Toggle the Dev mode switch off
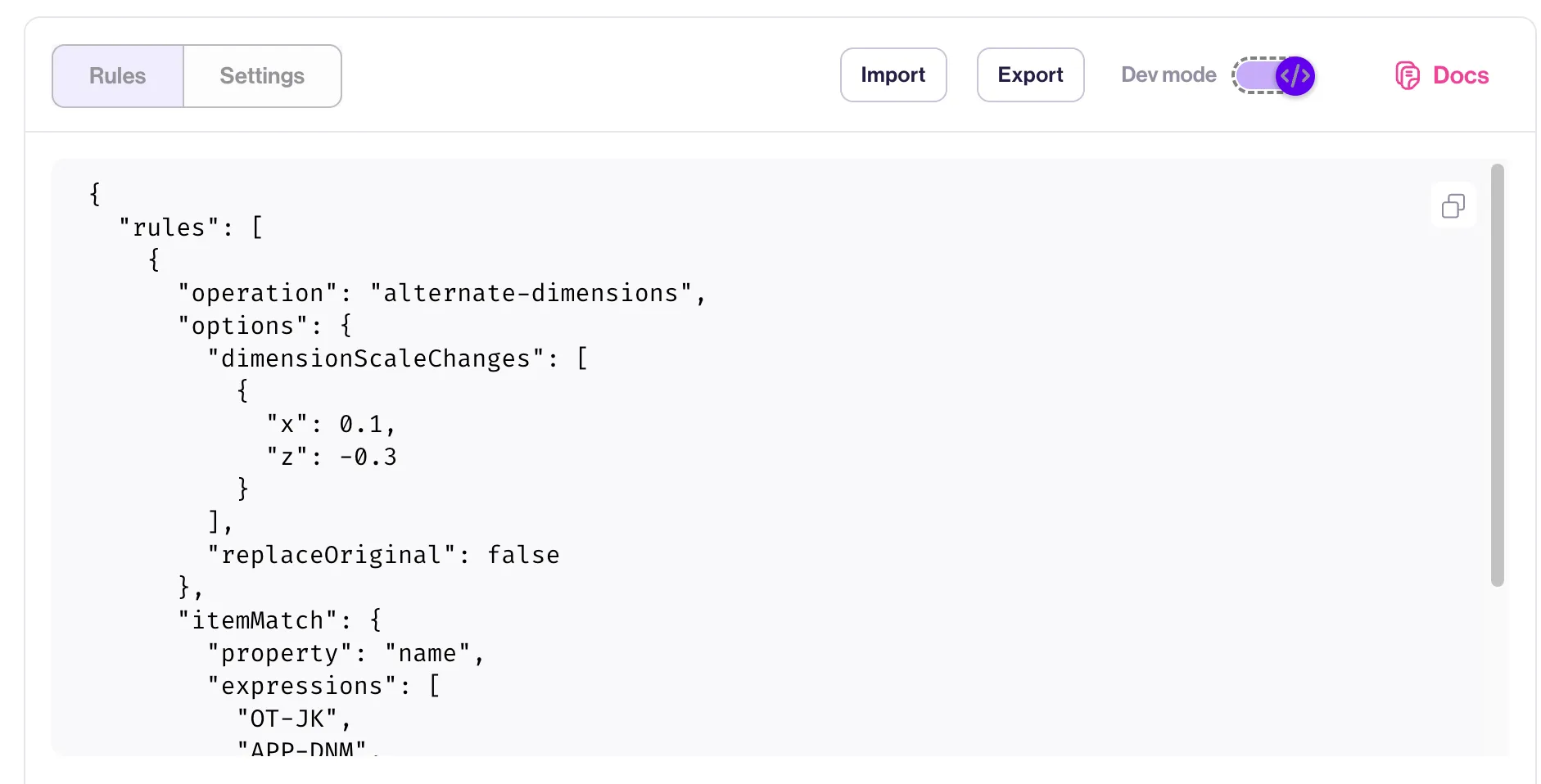 (x=1275, y=75)
